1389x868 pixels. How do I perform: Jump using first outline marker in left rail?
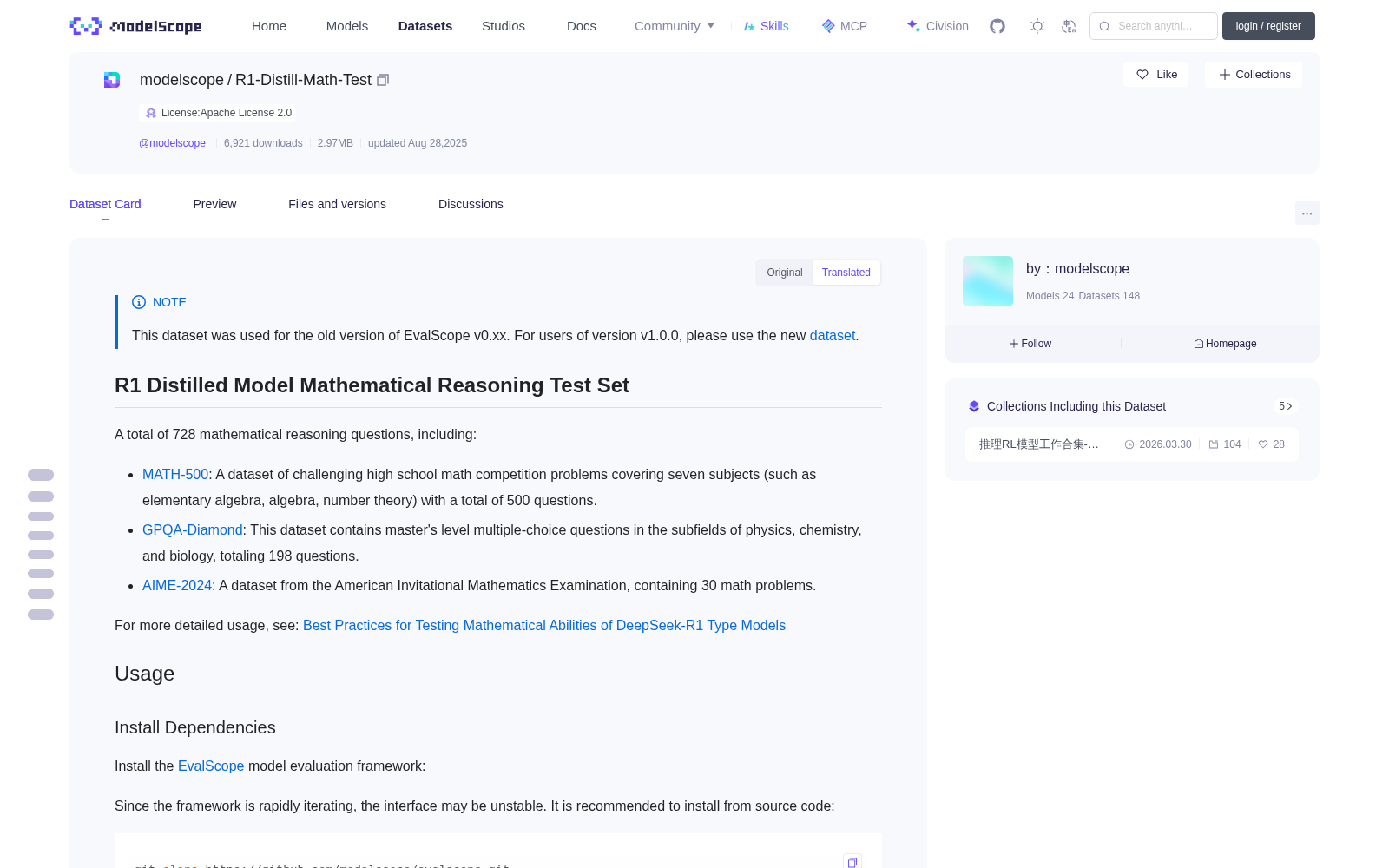(x=41, y=475)
